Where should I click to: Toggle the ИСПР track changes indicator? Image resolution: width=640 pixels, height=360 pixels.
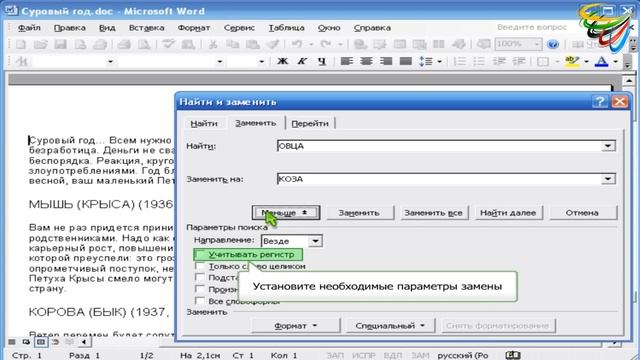[x=363, y=356]
